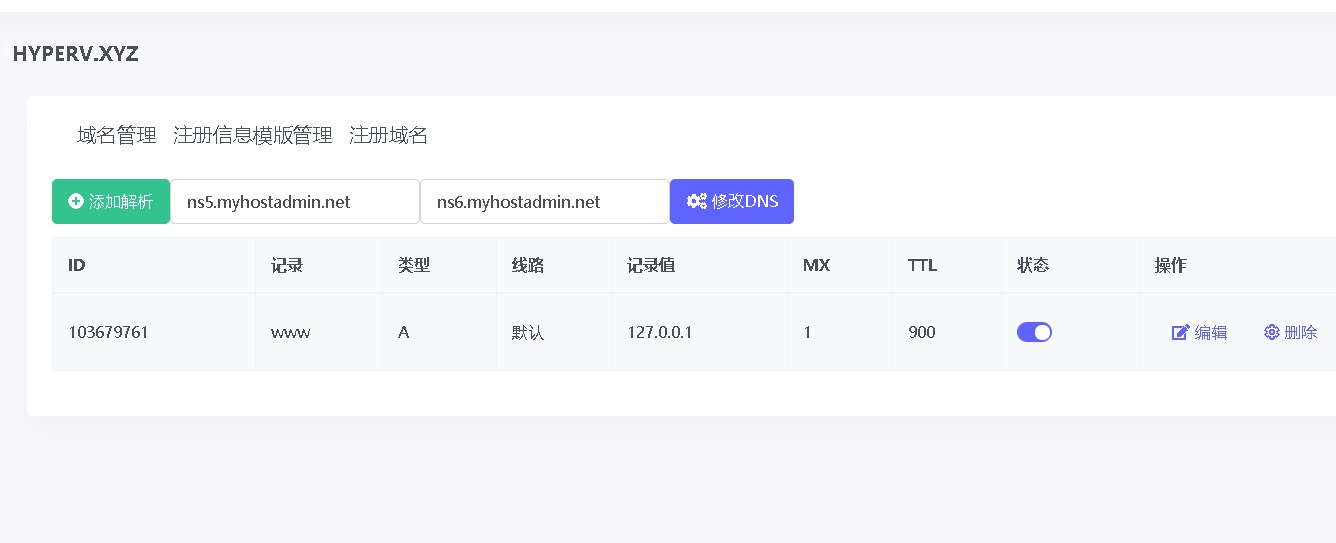Open the 域名管理 tab
The height and width of the screenshot is (543, 1336).
point(117,136)
